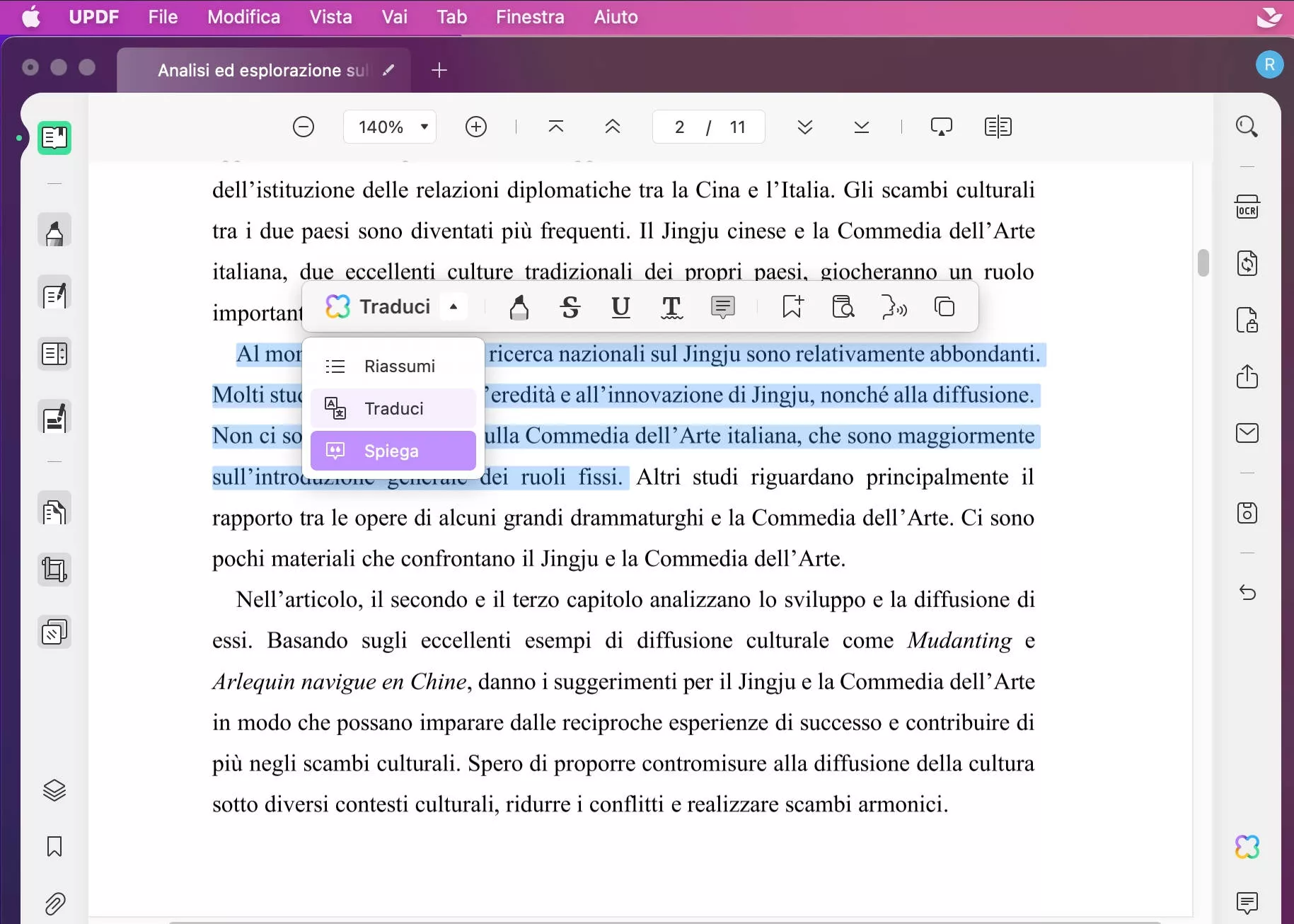This screenshot has height=924, width=1294.
Task: Click the Traduci AI button in floating toolbar
Action: coord(378,307)
